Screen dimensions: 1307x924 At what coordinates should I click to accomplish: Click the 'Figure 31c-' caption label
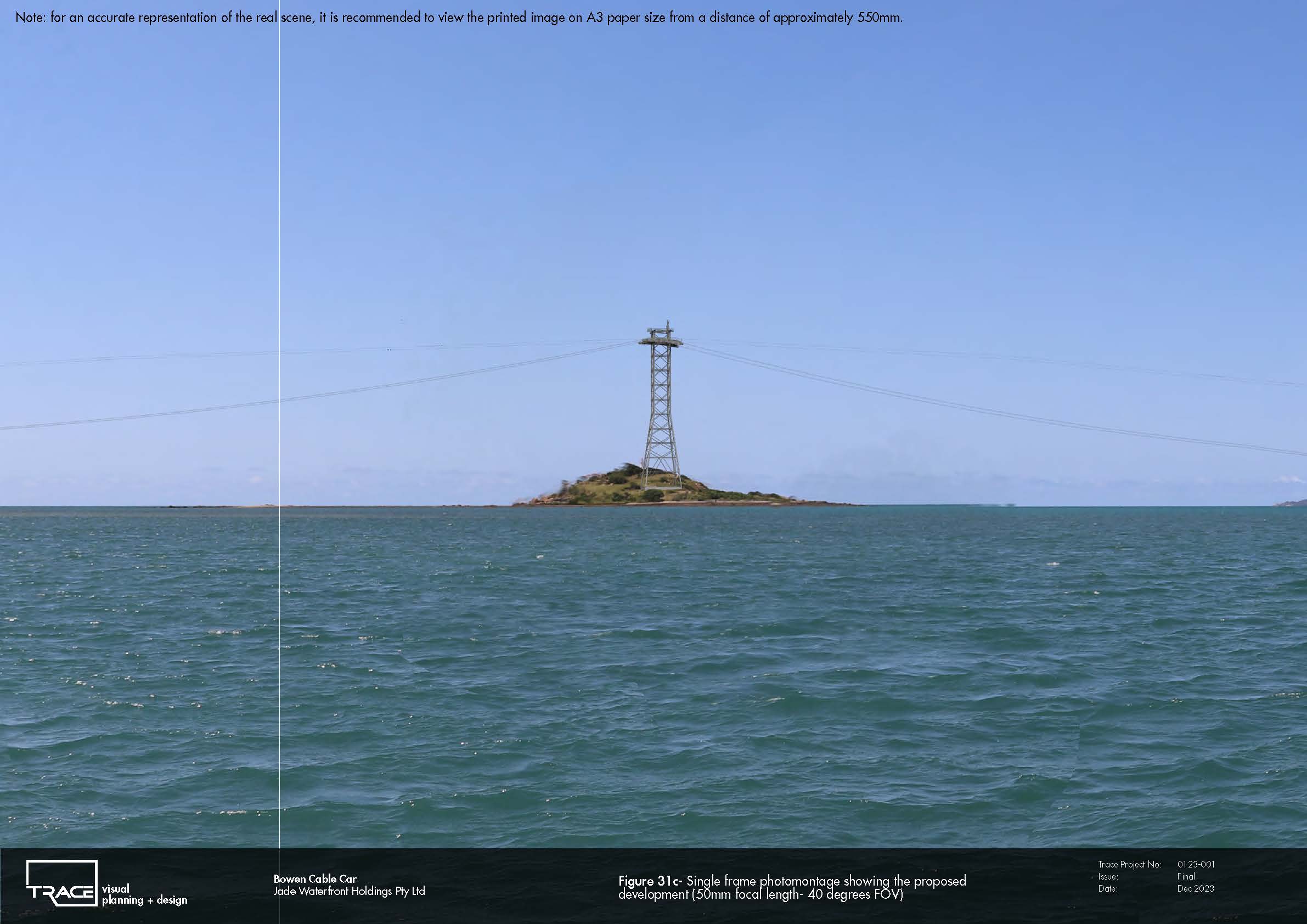coord(651,881)
